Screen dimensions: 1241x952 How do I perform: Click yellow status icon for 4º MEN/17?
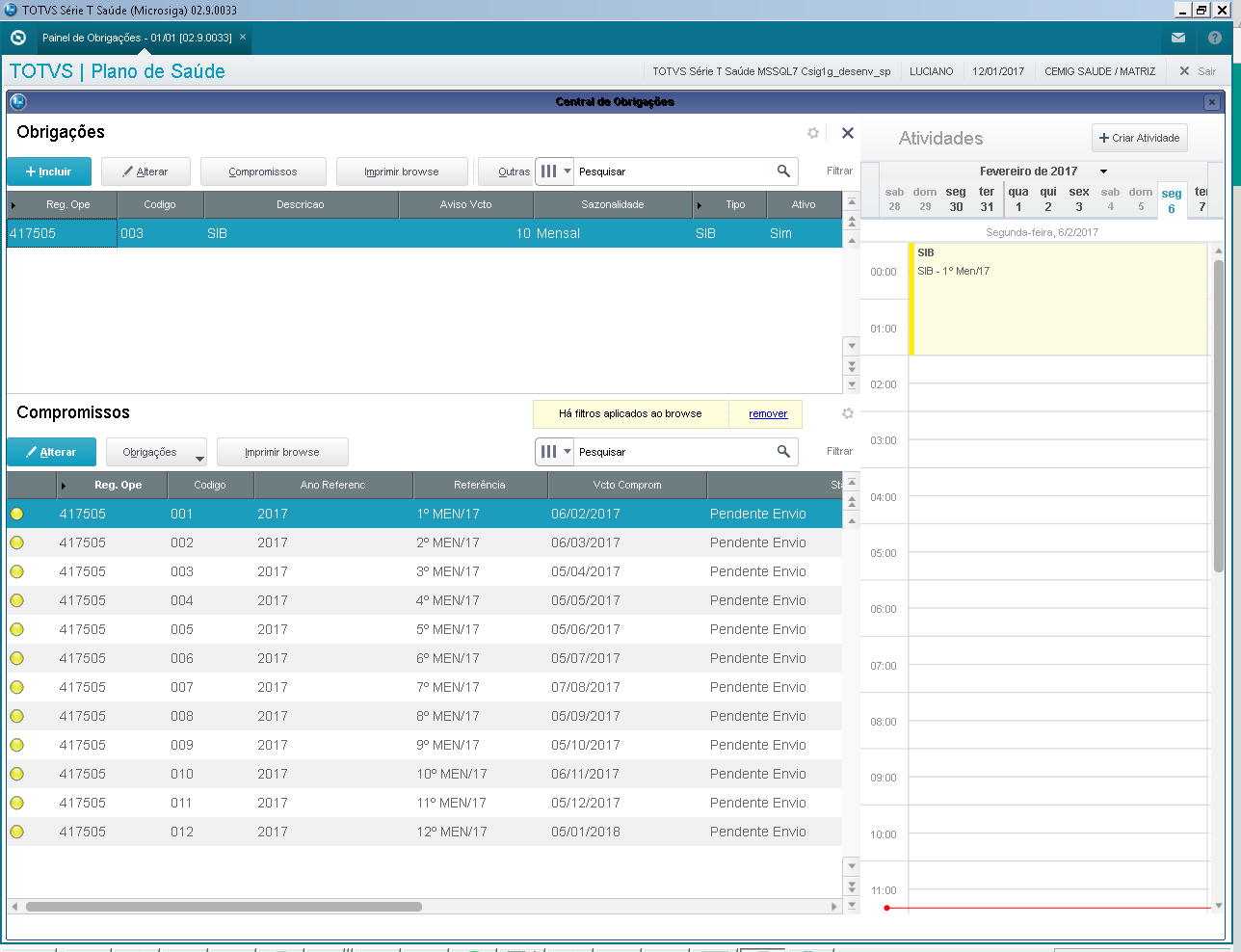tap(16, 600)
